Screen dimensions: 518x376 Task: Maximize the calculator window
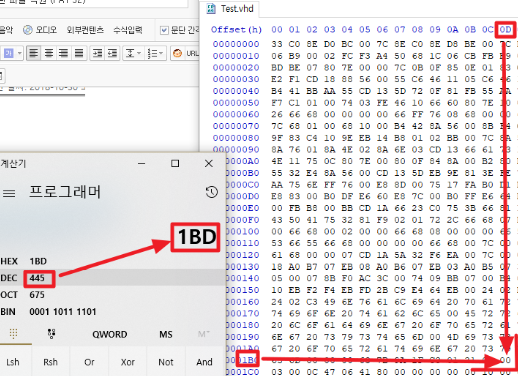pyautogui.click(x=175, y=163)
